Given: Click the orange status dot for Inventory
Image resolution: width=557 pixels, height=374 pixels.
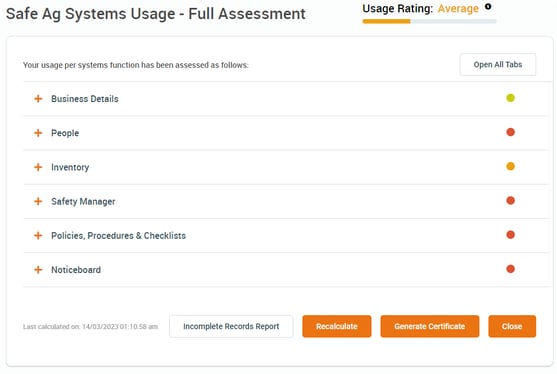Looking at the screenshot, I should [510, 166].
